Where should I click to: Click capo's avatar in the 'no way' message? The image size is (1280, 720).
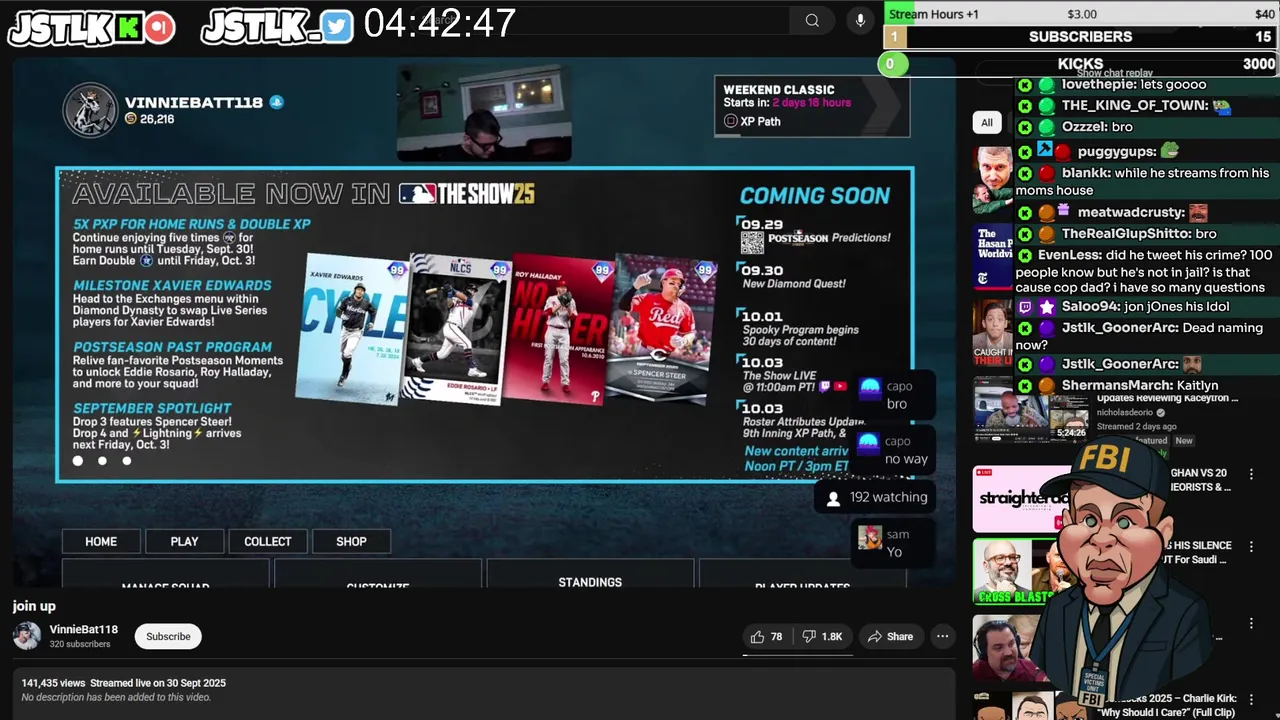[x=869, y=442]
